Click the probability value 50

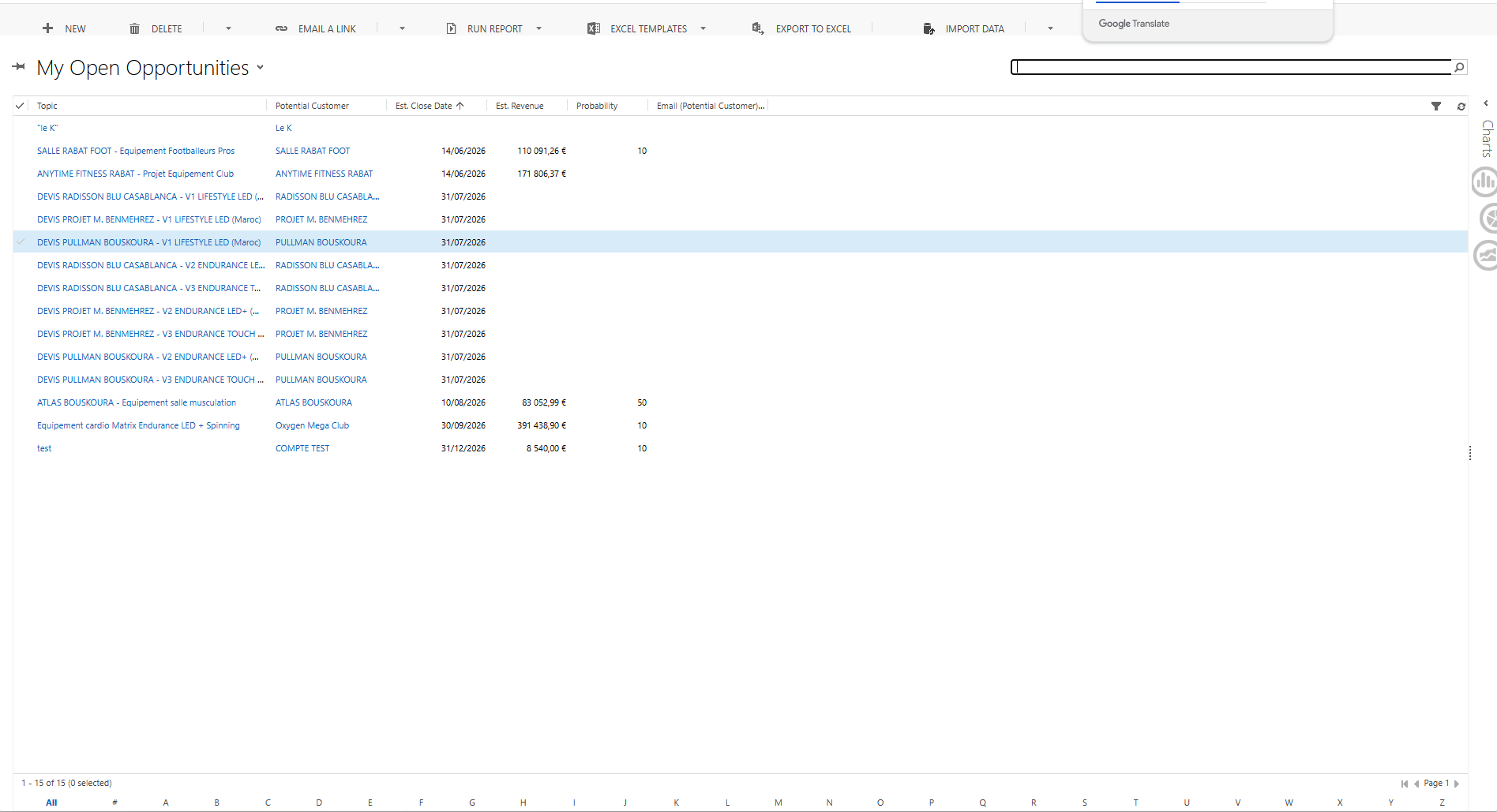point(642,402)
